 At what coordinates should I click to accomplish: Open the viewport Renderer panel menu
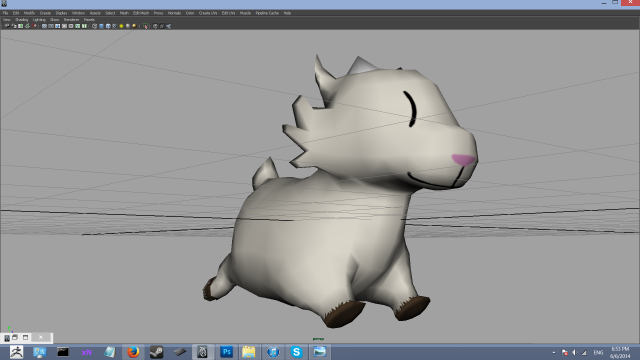click(x=71, y=20)
